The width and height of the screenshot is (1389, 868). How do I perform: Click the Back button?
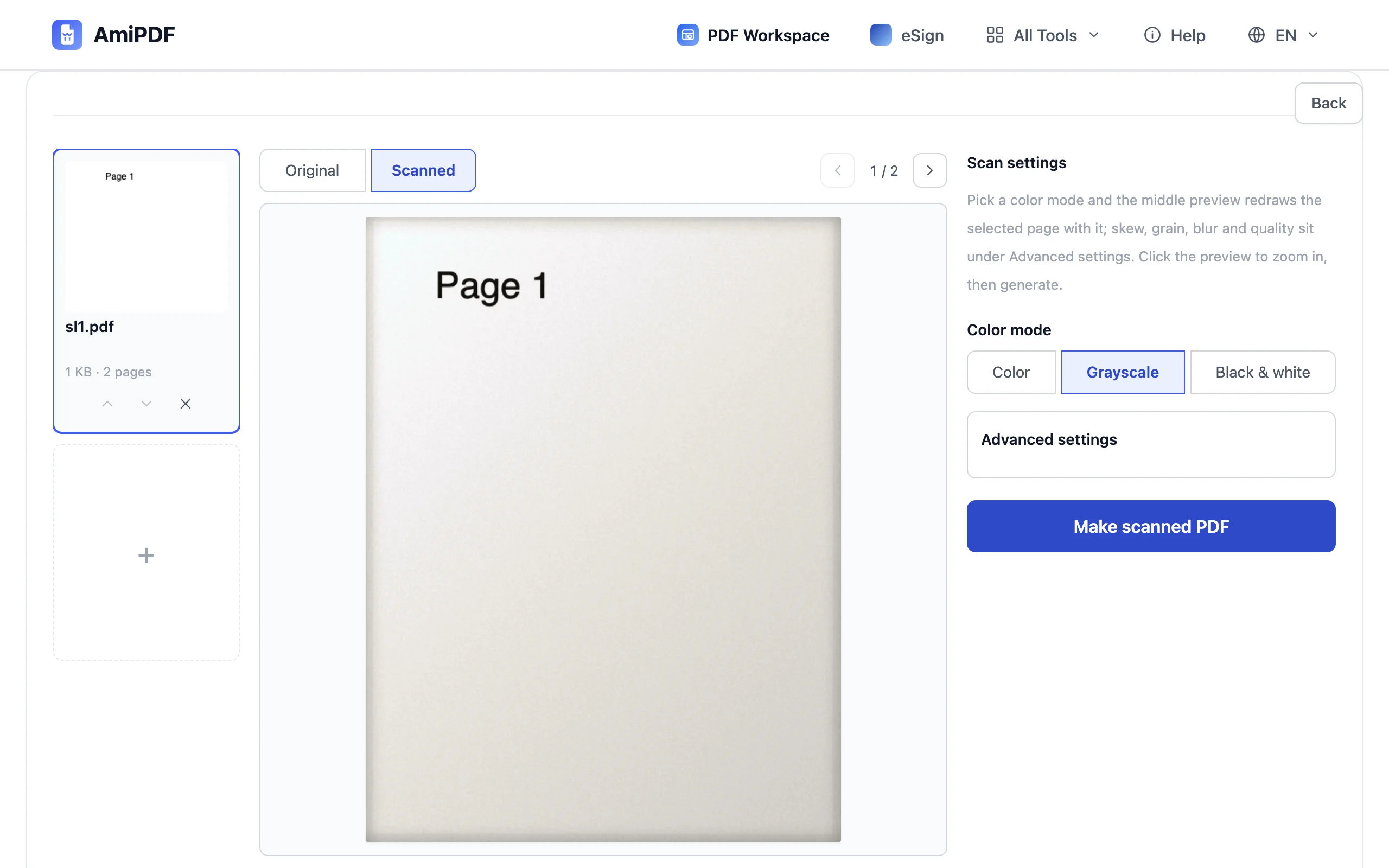click(x=1328, y=103)
